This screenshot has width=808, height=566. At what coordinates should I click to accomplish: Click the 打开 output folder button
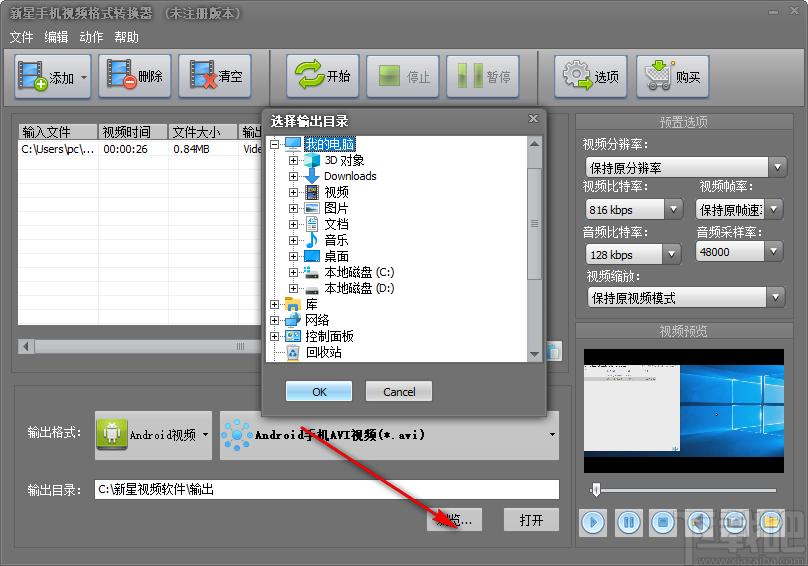[531, 520]
